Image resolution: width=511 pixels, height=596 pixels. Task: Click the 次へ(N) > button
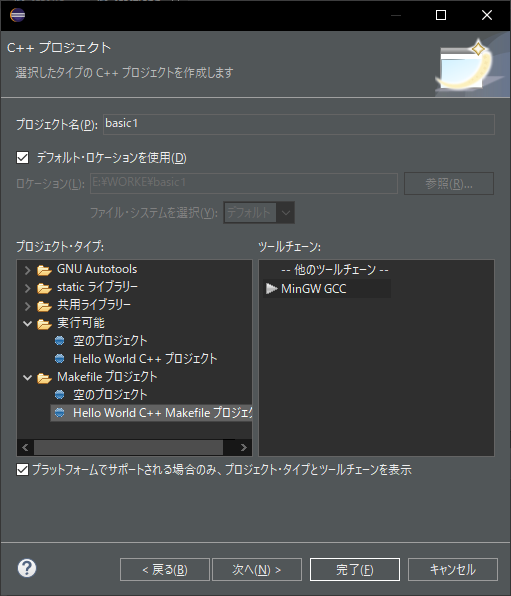[x=257, y=569]
